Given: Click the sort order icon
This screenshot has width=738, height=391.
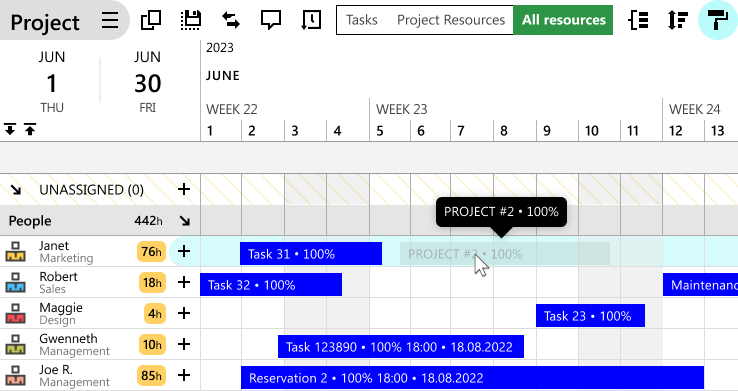Looking at the screenshot, I should pos(678,20).
